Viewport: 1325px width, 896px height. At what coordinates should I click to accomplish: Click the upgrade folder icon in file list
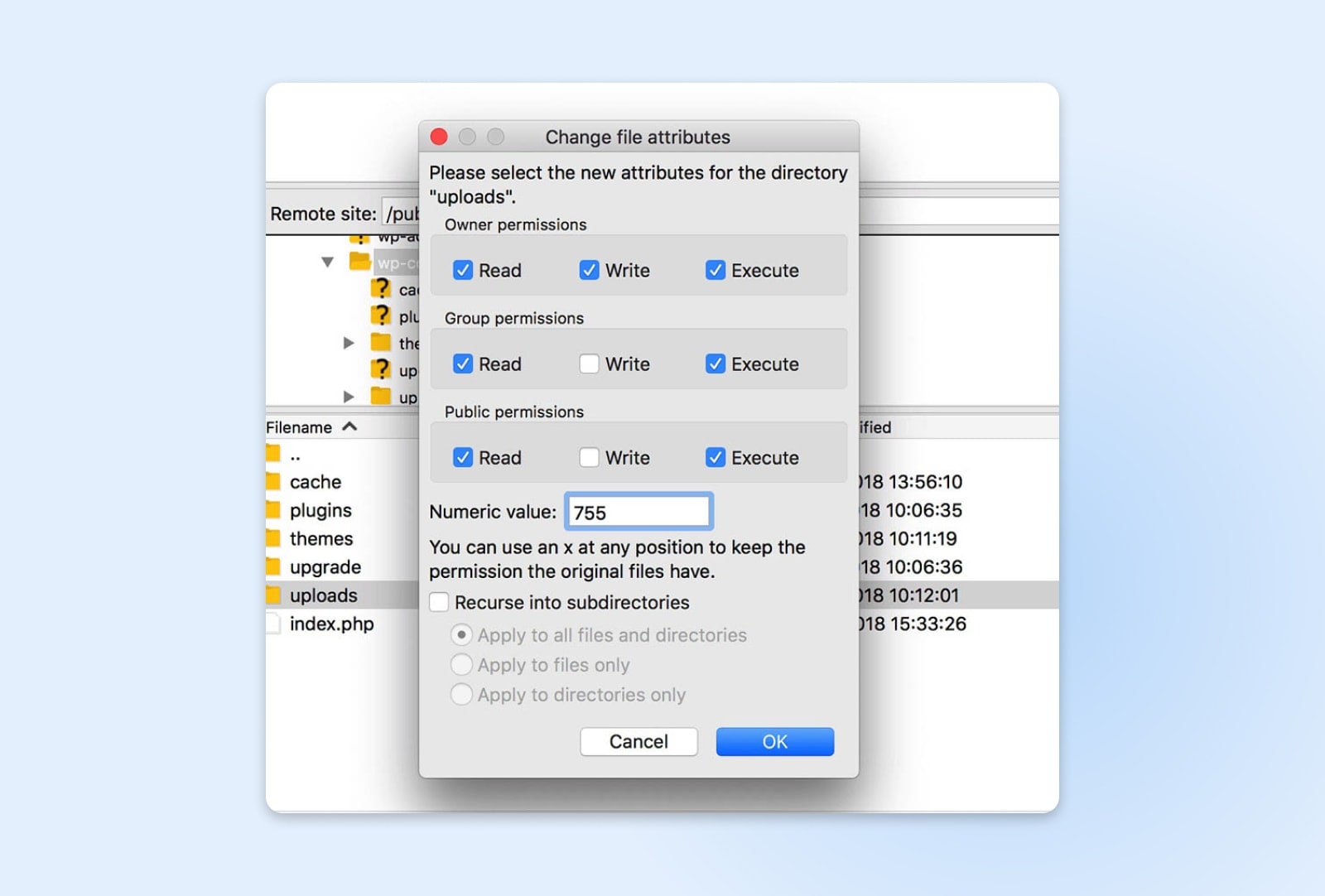[273, 567]
